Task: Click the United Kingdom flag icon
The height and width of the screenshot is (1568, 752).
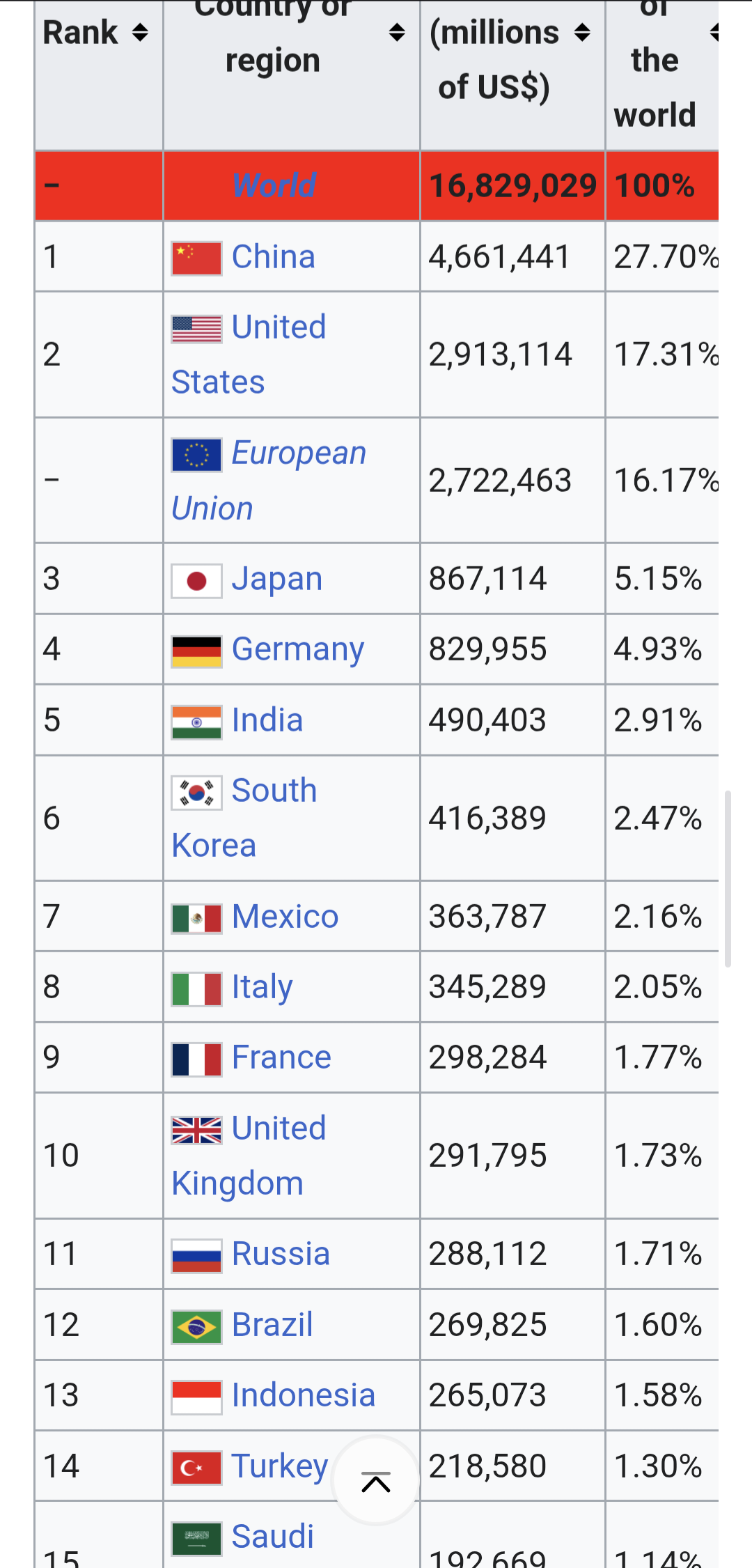Action: pos(196,1130)
